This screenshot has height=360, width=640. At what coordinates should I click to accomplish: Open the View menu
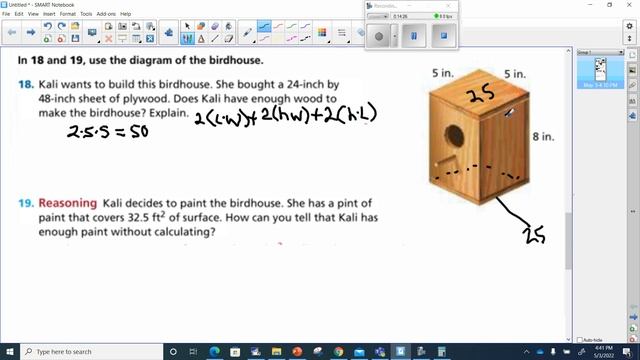pos(33,14)
